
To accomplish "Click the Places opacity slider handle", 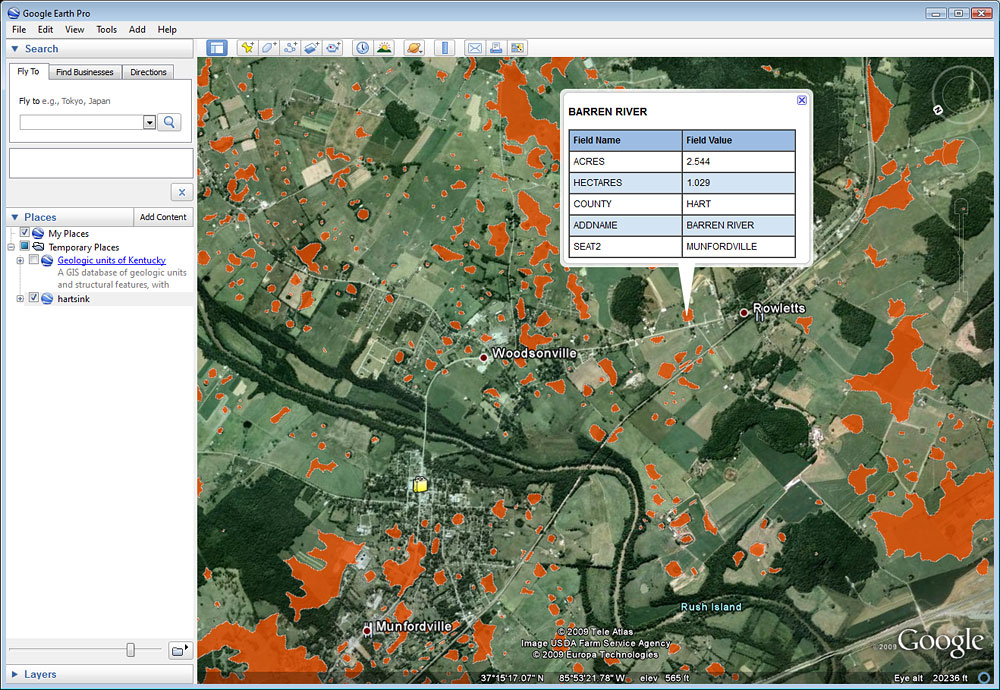I will click(131, 650).
